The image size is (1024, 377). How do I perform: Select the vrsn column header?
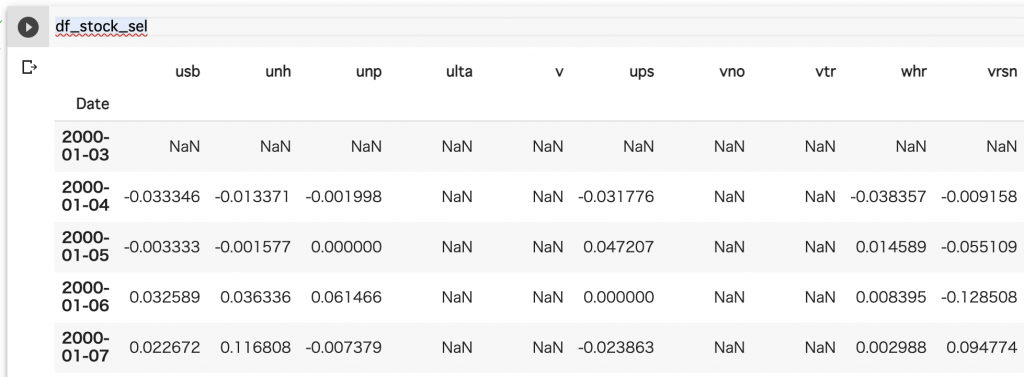point(1002,72)
